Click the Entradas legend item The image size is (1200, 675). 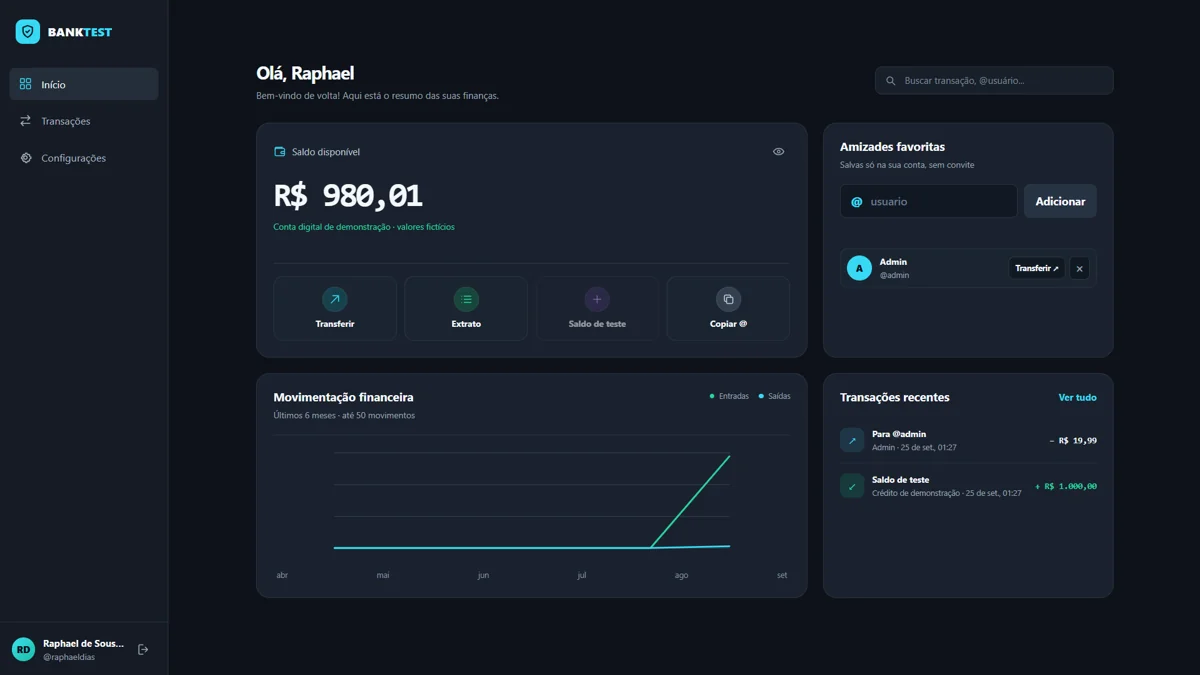pyautogui.click(x=729, y=396)
